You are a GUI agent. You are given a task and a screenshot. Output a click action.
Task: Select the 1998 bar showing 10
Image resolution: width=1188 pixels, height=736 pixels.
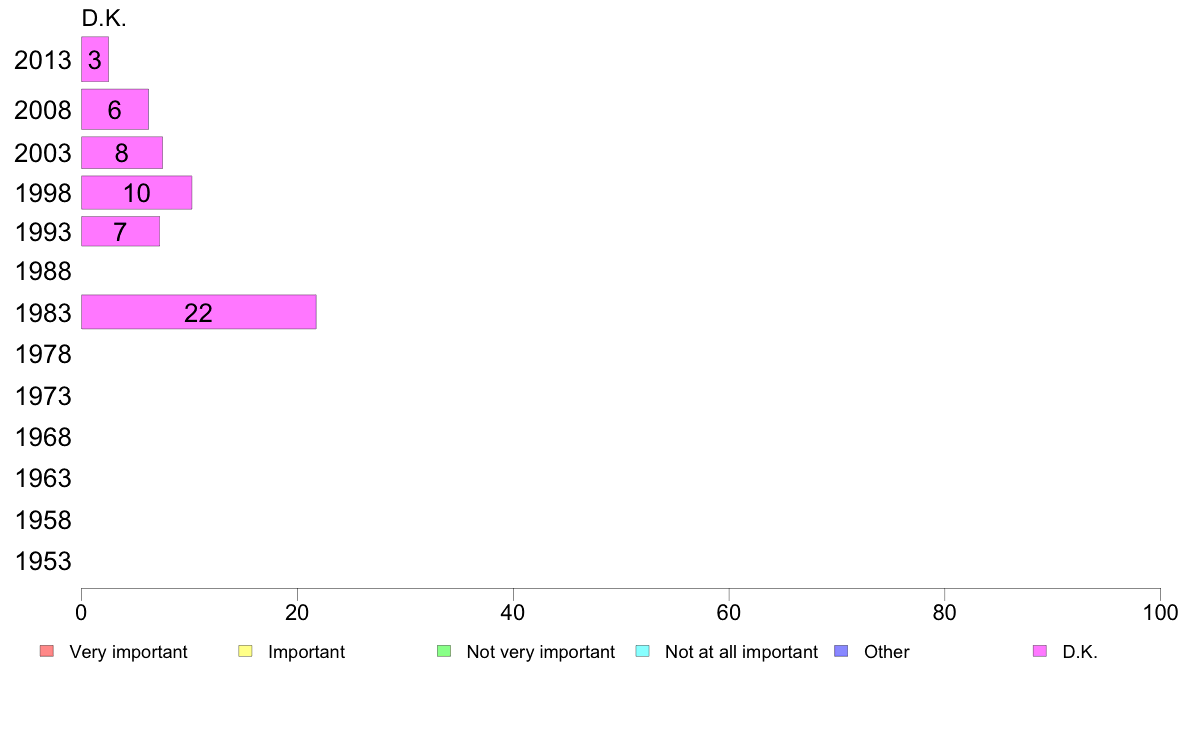pyautogui.click(x=136, y=193)
